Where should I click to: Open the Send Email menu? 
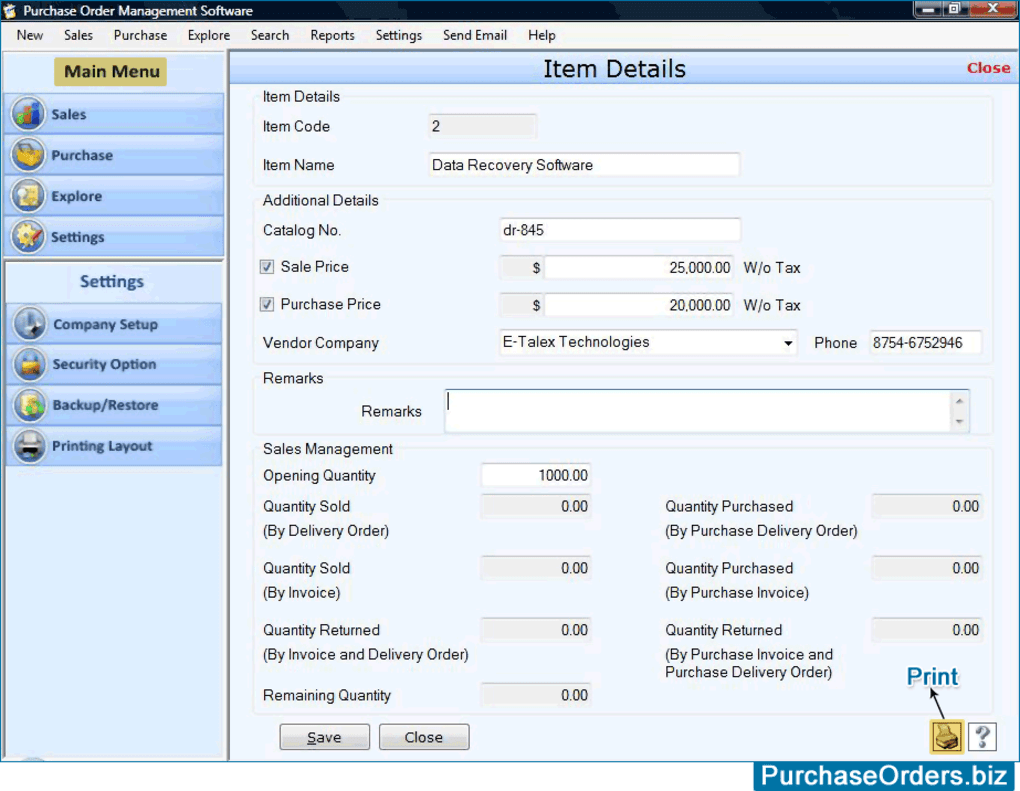(x=475, y=35)
